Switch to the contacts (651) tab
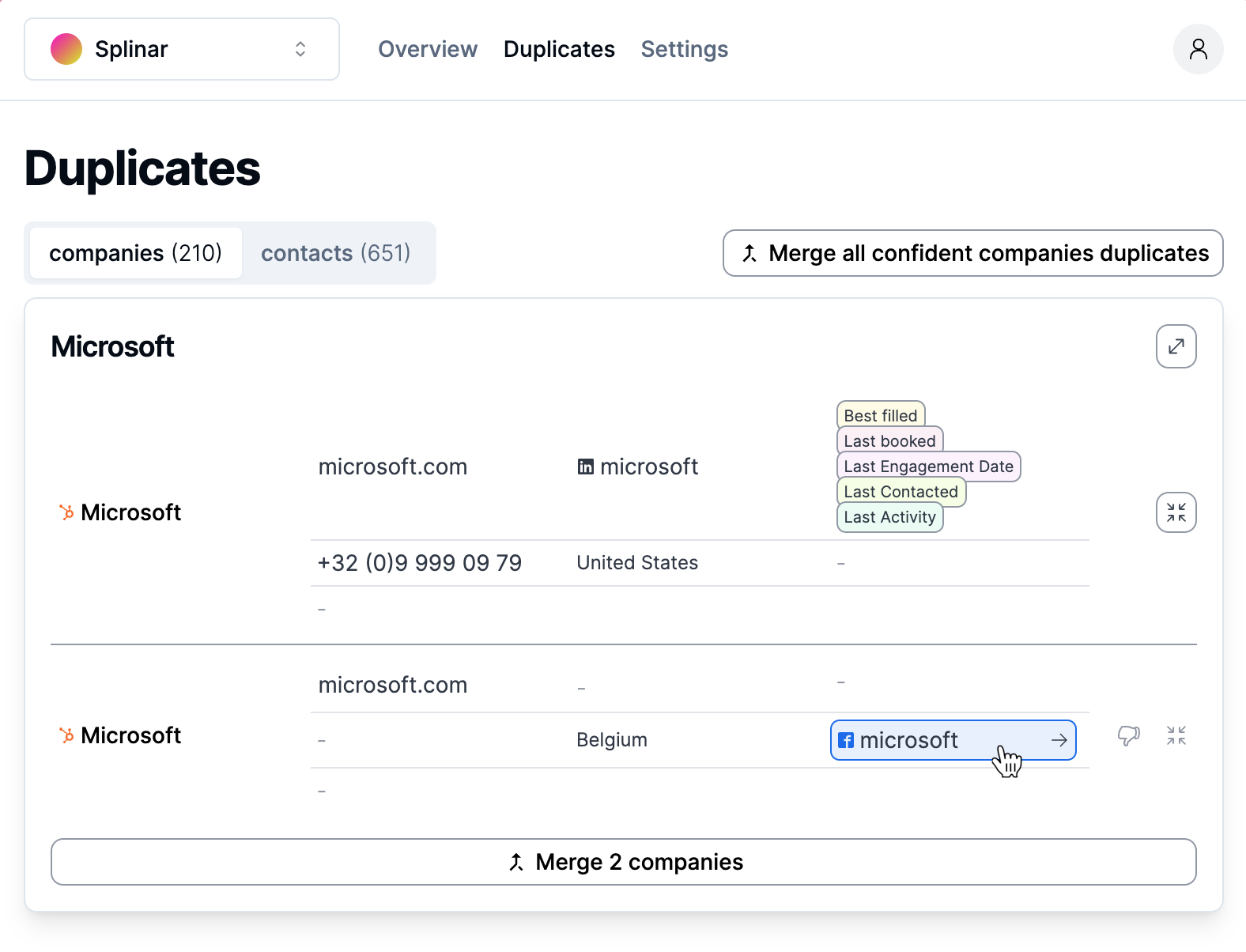 point(335,253)
